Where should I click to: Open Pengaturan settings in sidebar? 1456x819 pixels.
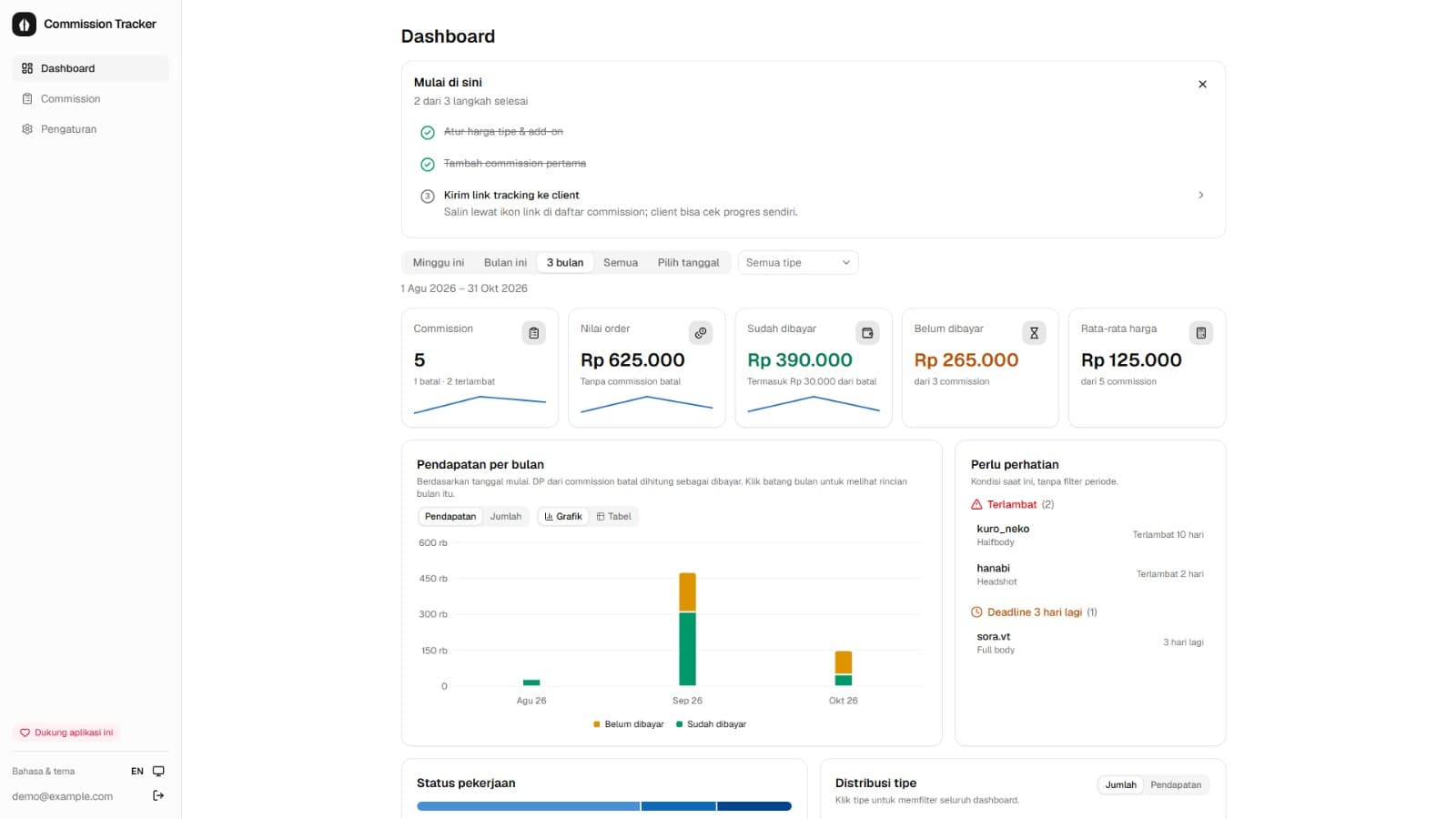coord(90,129)
